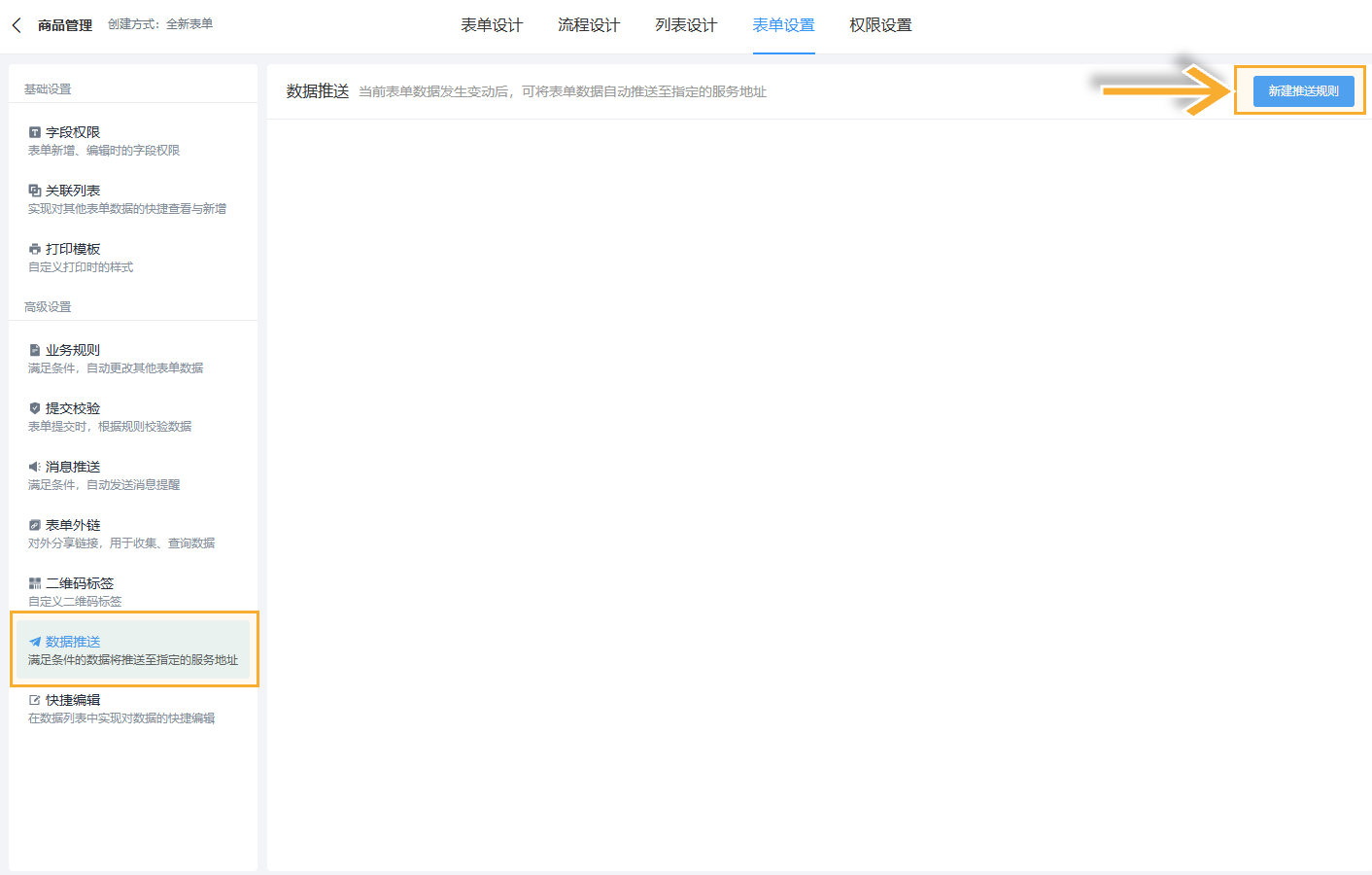Click the 新建推送规则 button
This screenshot has width=1372, height=875.
coord(1302,89)
